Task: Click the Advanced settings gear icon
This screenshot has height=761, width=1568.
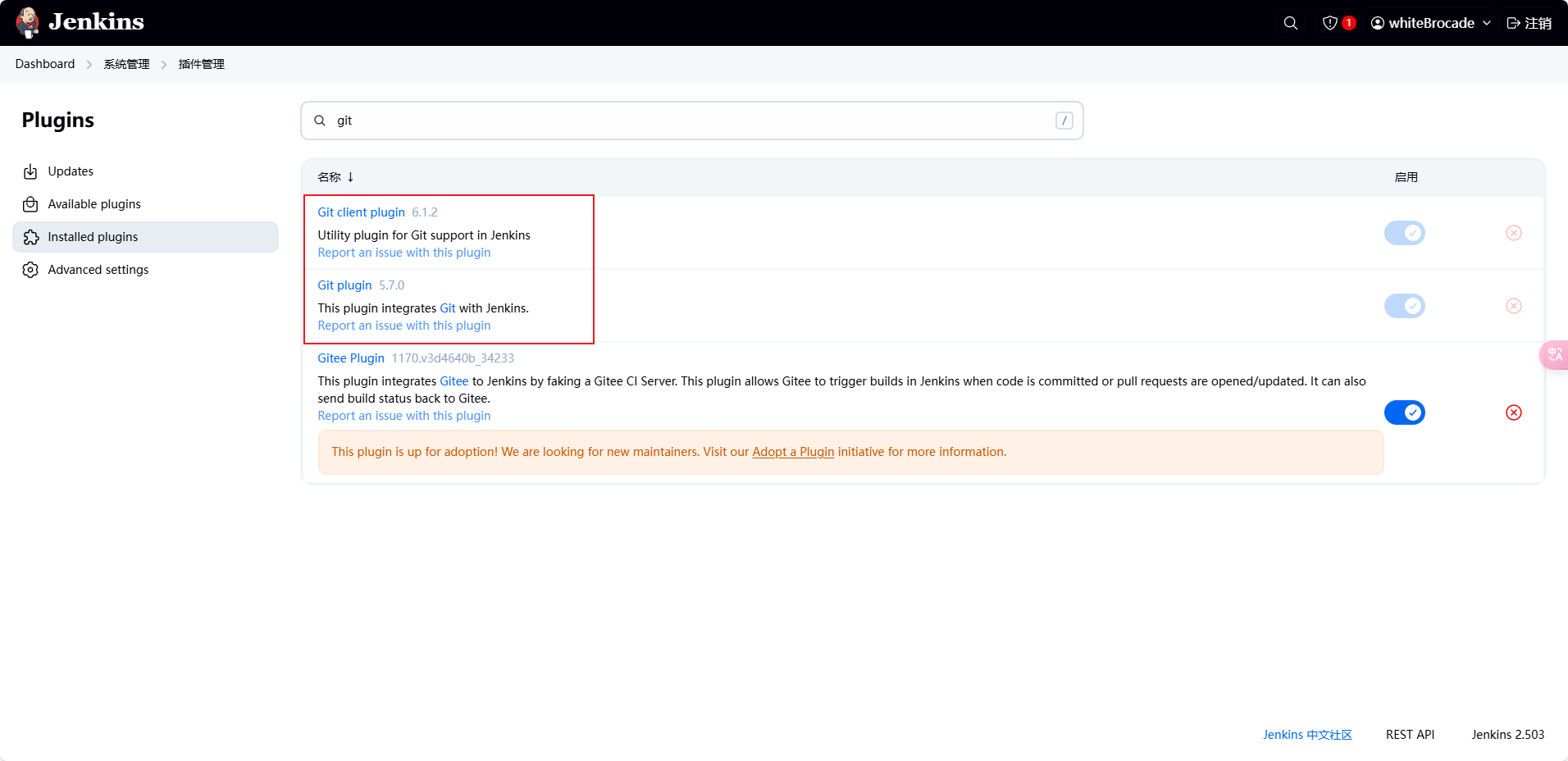Action: (x=30, y=270)
